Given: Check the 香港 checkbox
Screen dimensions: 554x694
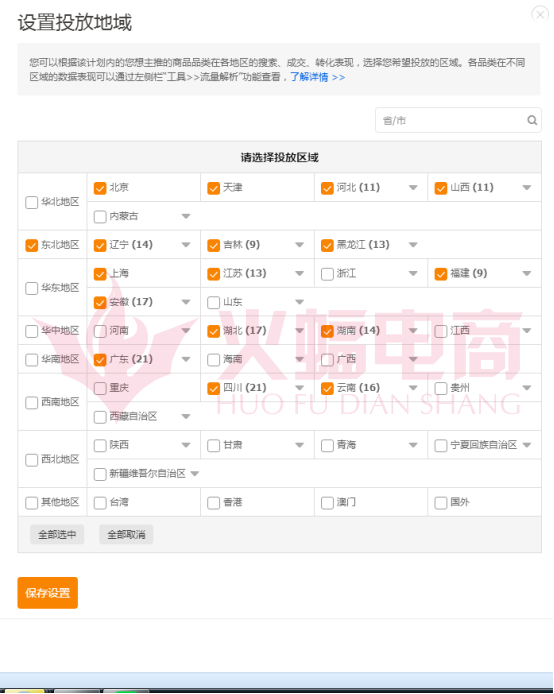Looking at the screenshot, I should [x=214, y=503].
